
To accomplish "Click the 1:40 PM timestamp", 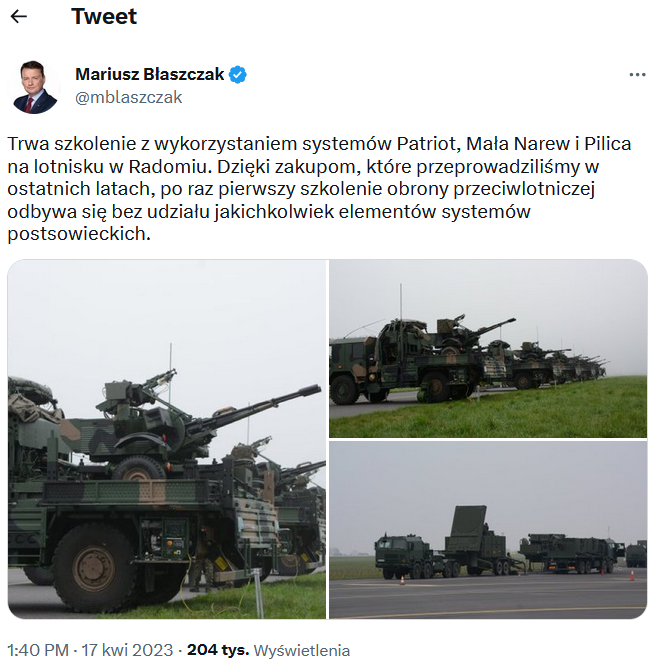I will click(38, 650).
